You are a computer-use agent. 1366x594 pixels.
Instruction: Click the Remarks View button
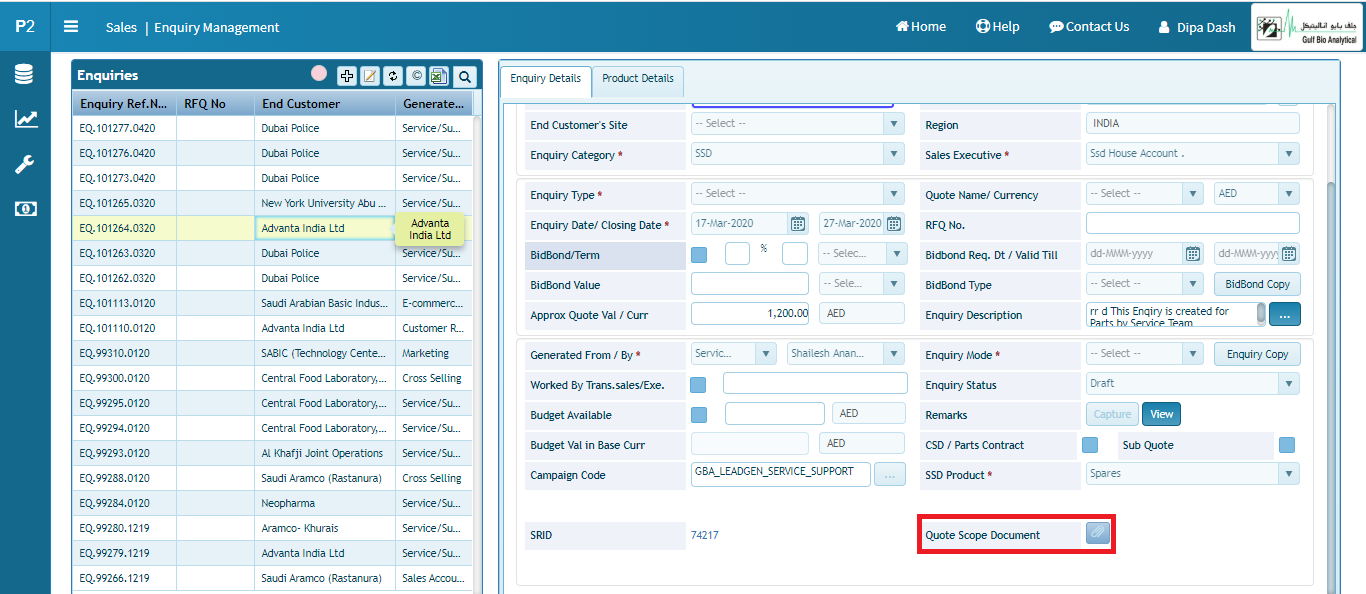[x=1161, y=414]
